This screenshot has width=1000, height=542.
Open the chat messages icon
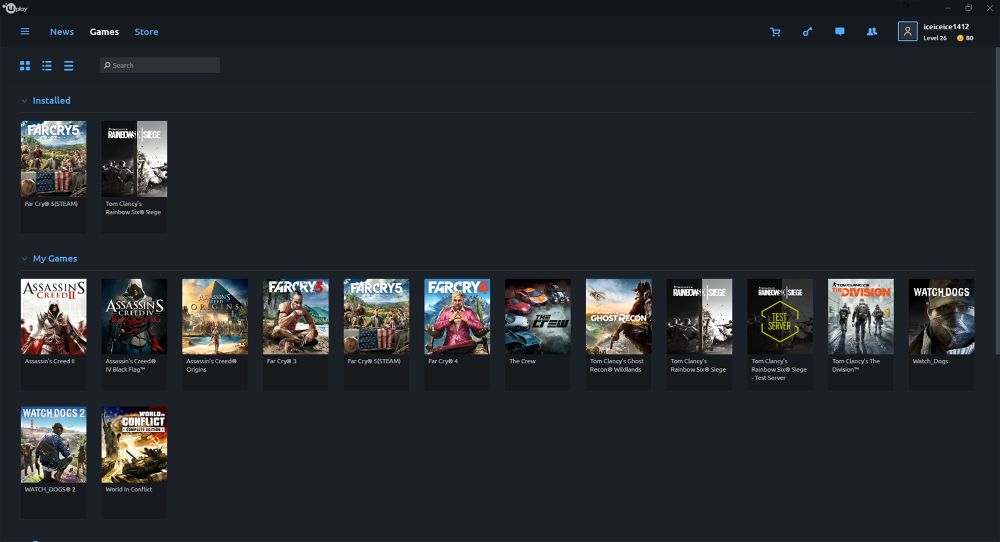click(840, 31)
